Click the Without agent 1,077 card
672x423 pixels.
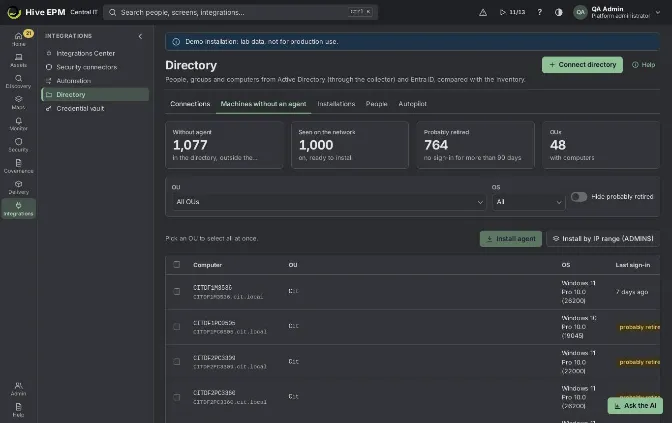224,145
